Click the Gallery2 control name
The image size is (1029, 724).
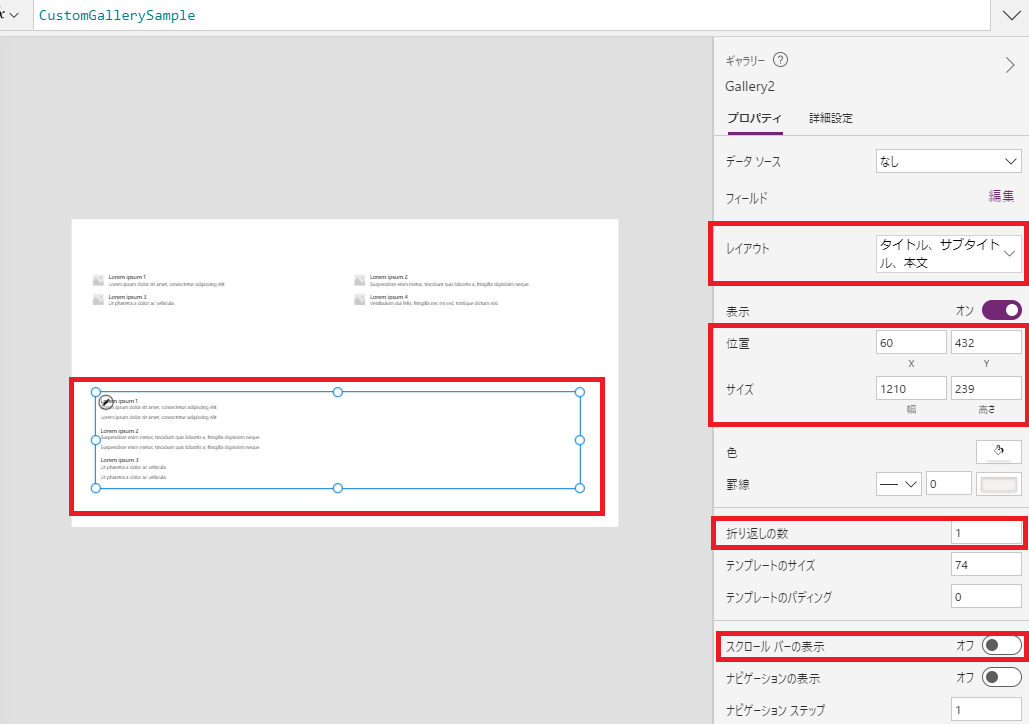tap(749, 86)
